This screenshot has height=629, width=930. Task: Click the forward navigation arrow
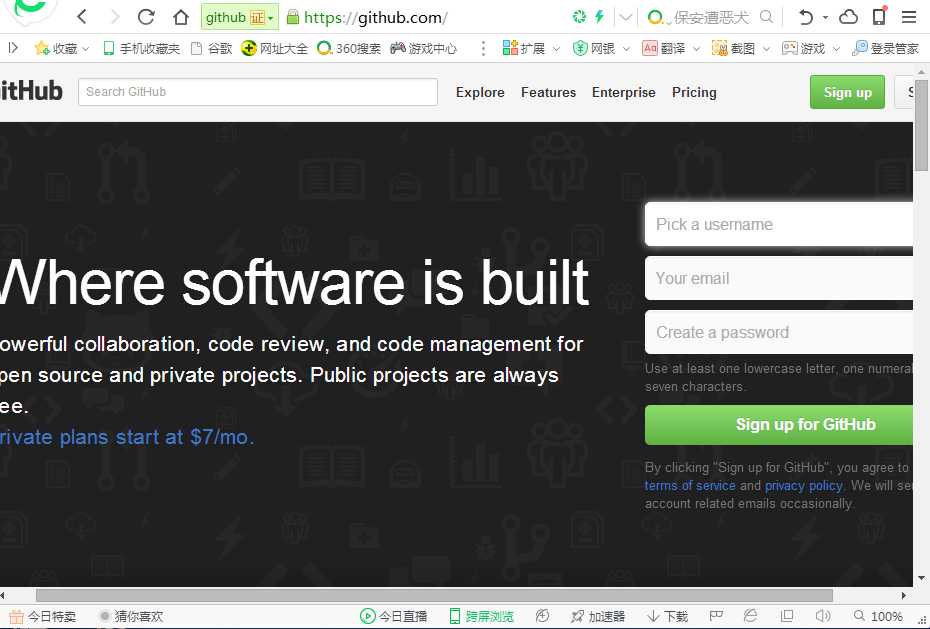[115, 17]
